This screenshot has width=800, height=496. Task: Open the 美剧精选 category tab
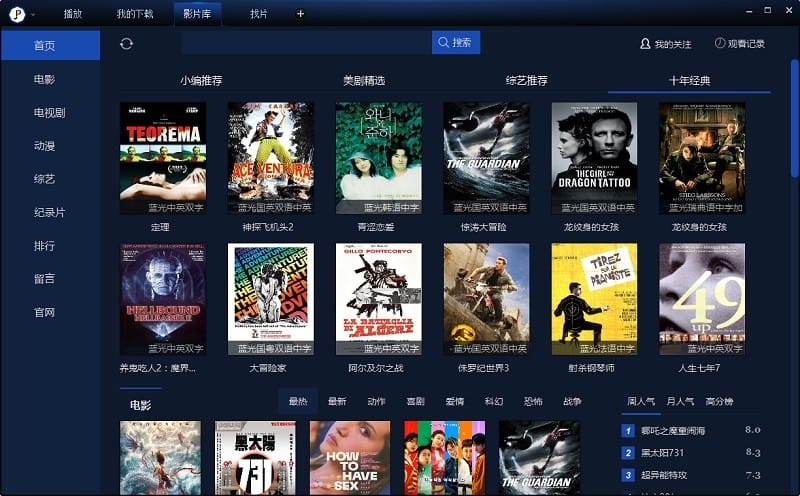point(364,81)
